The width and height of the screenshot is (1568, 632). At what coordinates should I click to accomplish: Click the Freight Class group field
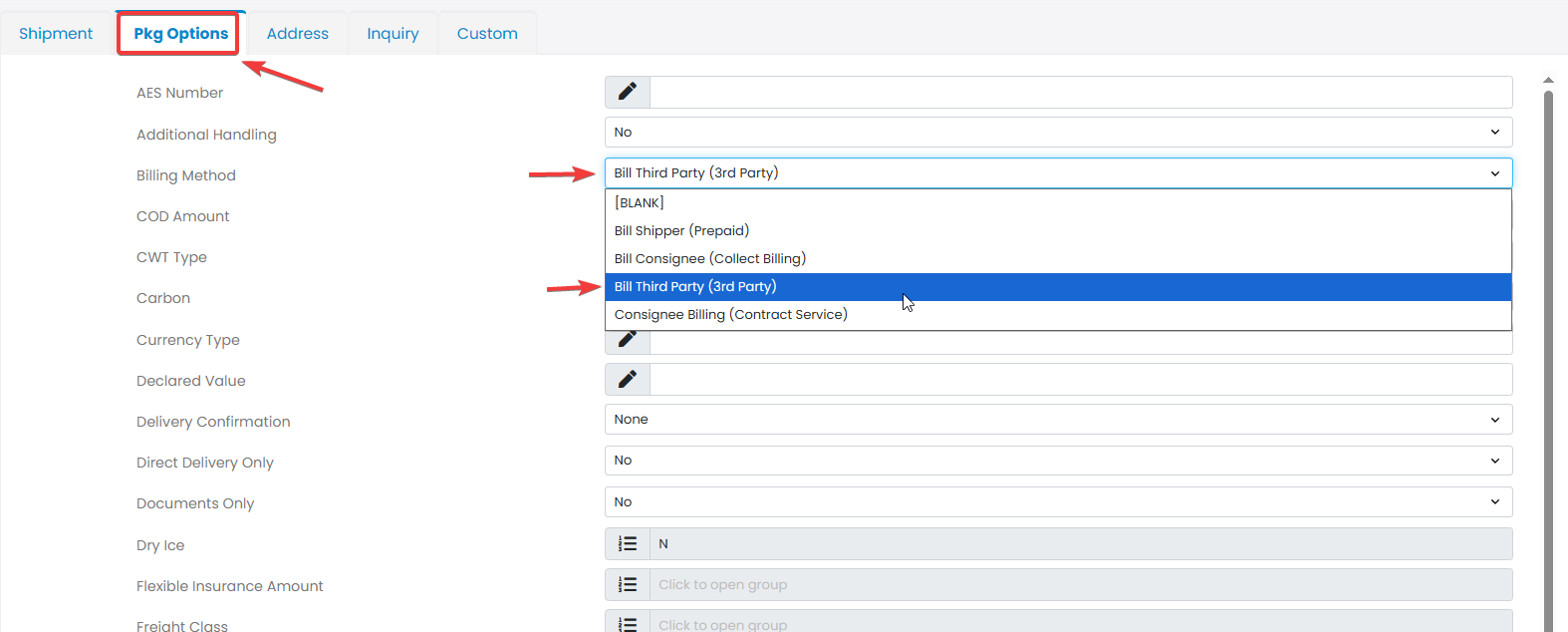click(1081, 622)
